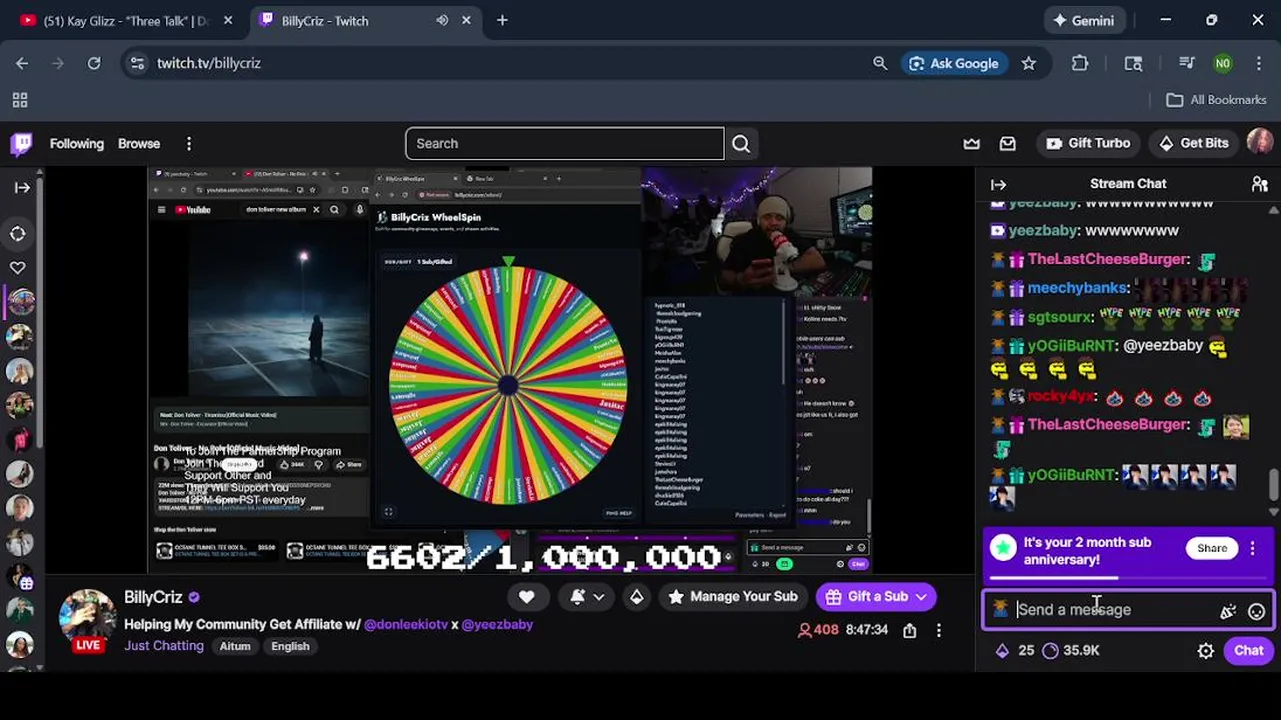Switch to Kay Glizz YouTube tab
The image size is (1281, 720).
pyautogui.click(x=125, y=20)
